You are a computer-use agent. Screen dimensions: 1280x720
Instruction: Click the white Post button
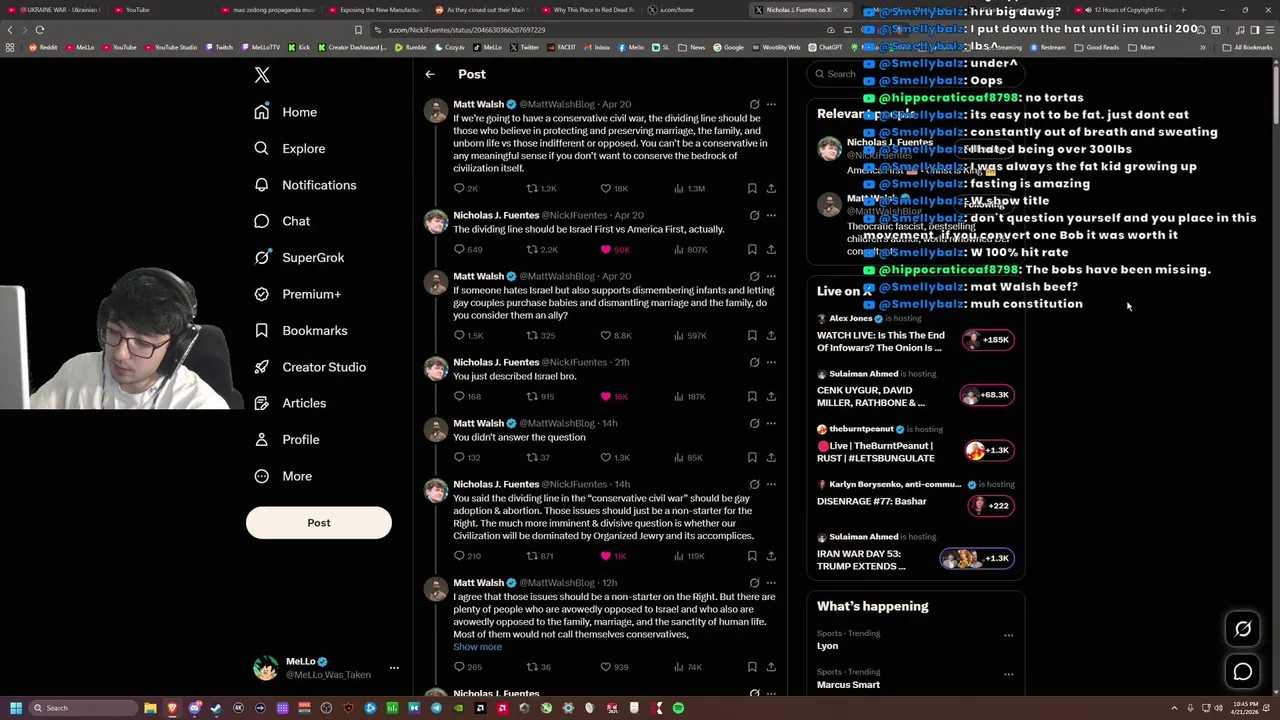pos(319,523)
